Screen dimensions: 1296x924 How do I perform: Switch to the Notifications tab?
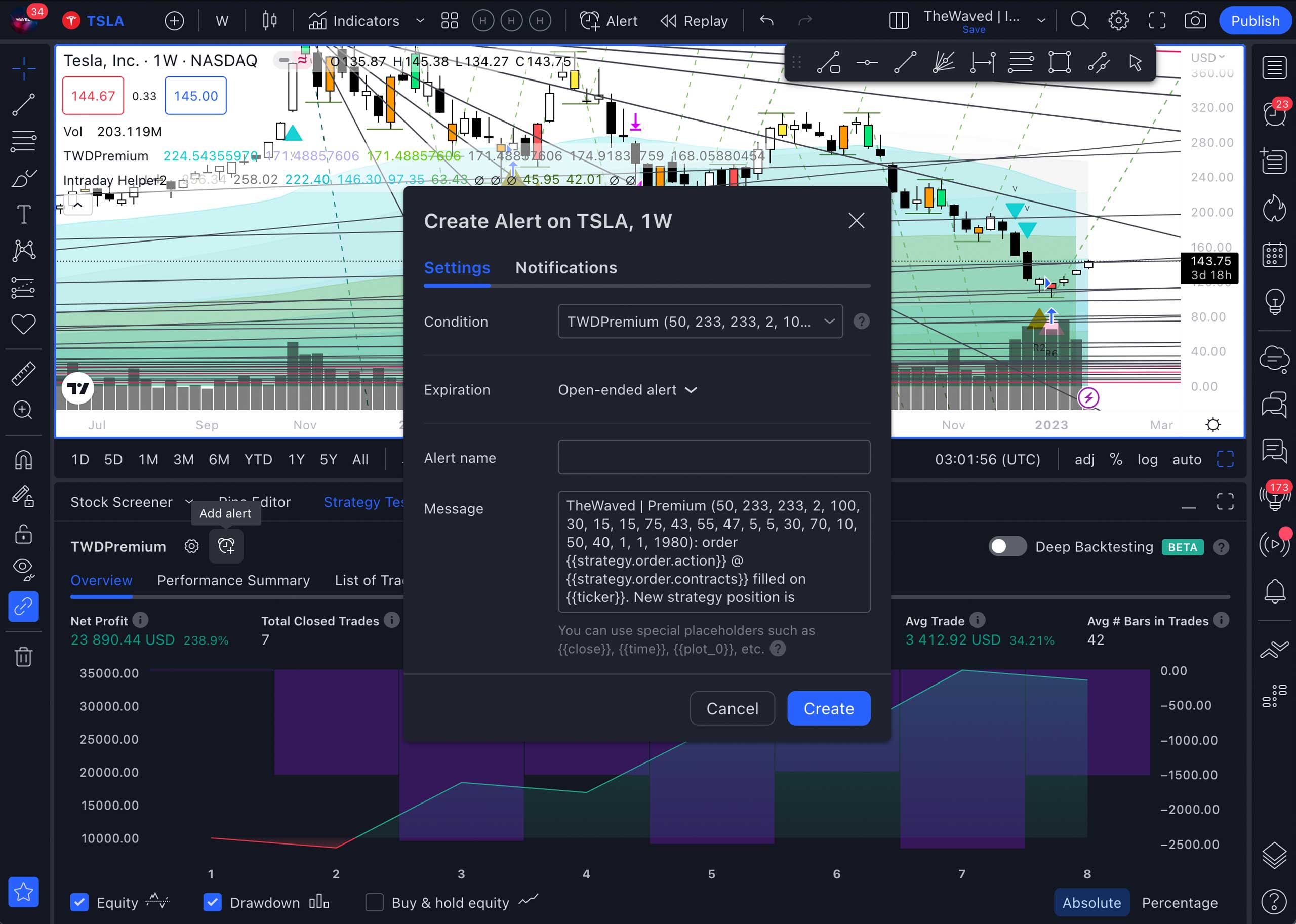pyautogui.click(x=566, y=267)
